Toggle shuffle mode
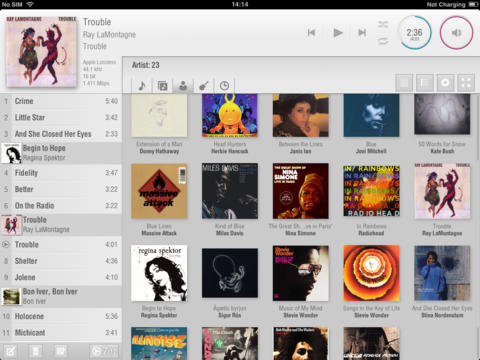This screenshot has height=360, width=480. pos(383,24)
